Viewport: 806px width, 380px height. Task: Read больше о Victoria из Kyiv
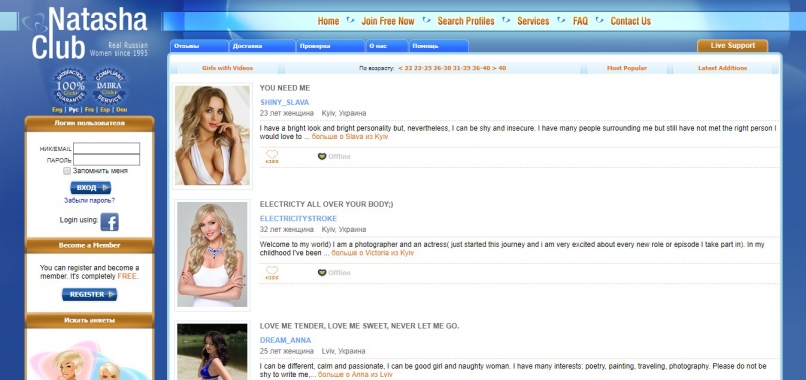(x=372, y=253)
